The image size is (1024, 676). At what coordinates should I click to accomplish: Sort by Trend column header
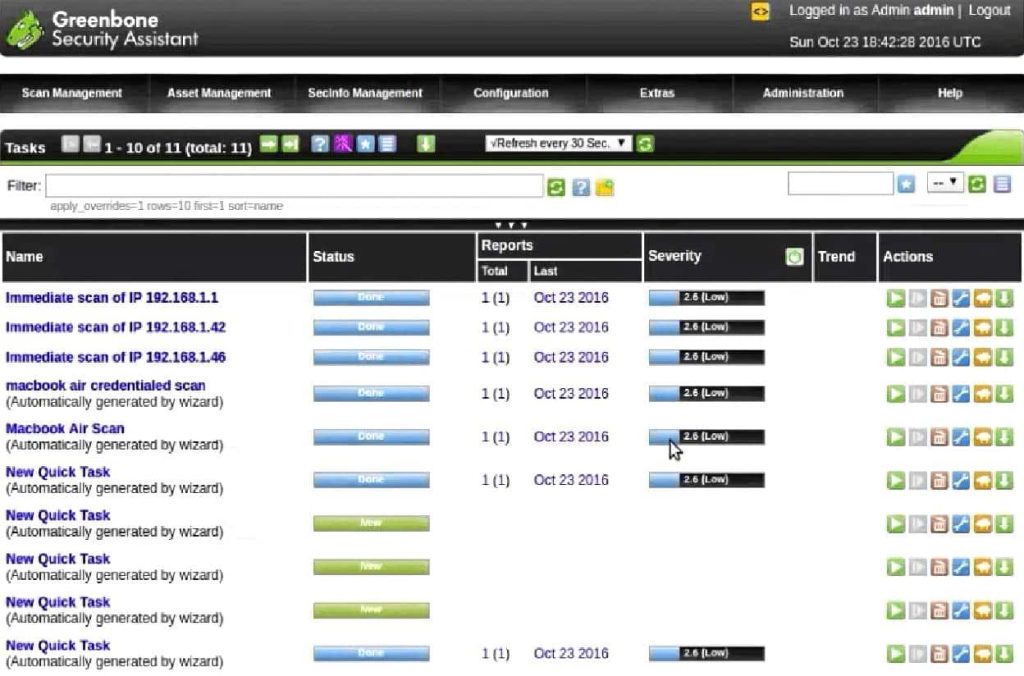click(x=837, y=257)
